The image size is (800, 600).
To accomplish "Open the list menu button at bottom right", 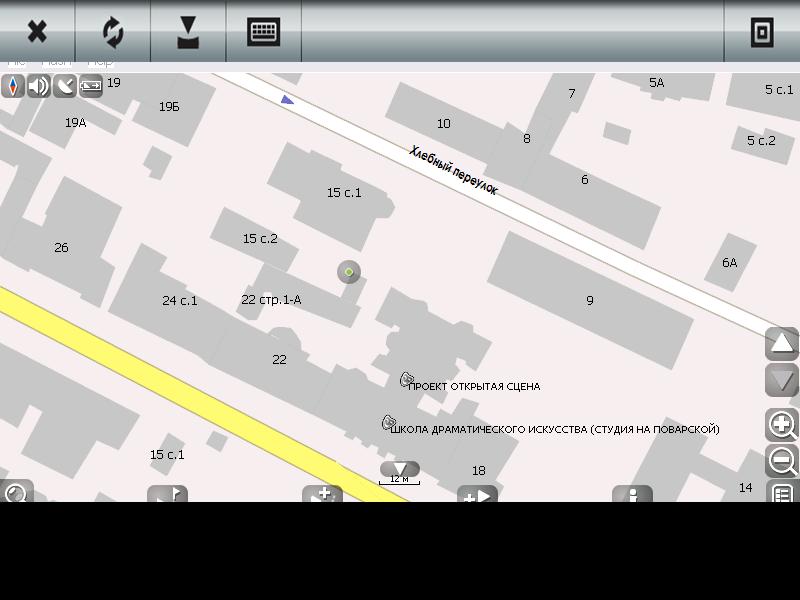I will [782, 492].
